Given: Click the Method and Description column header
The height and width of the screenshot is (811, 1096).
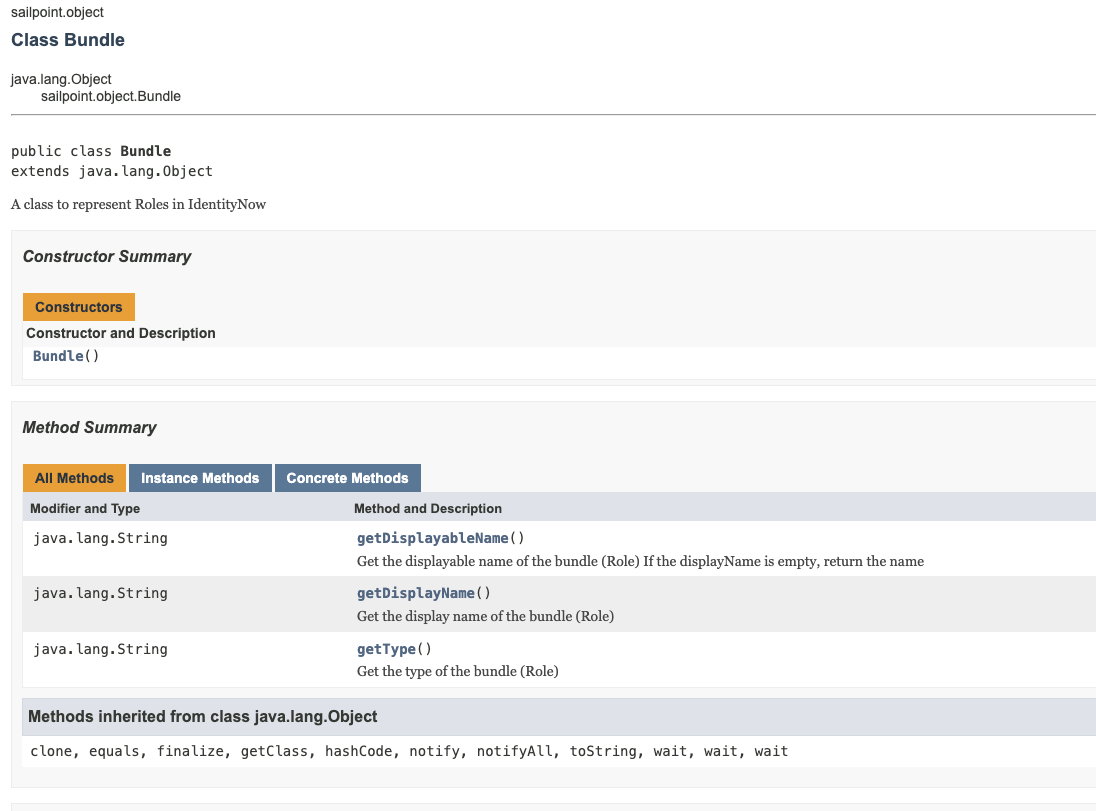Looking at the screenshot, I should 428,509.
